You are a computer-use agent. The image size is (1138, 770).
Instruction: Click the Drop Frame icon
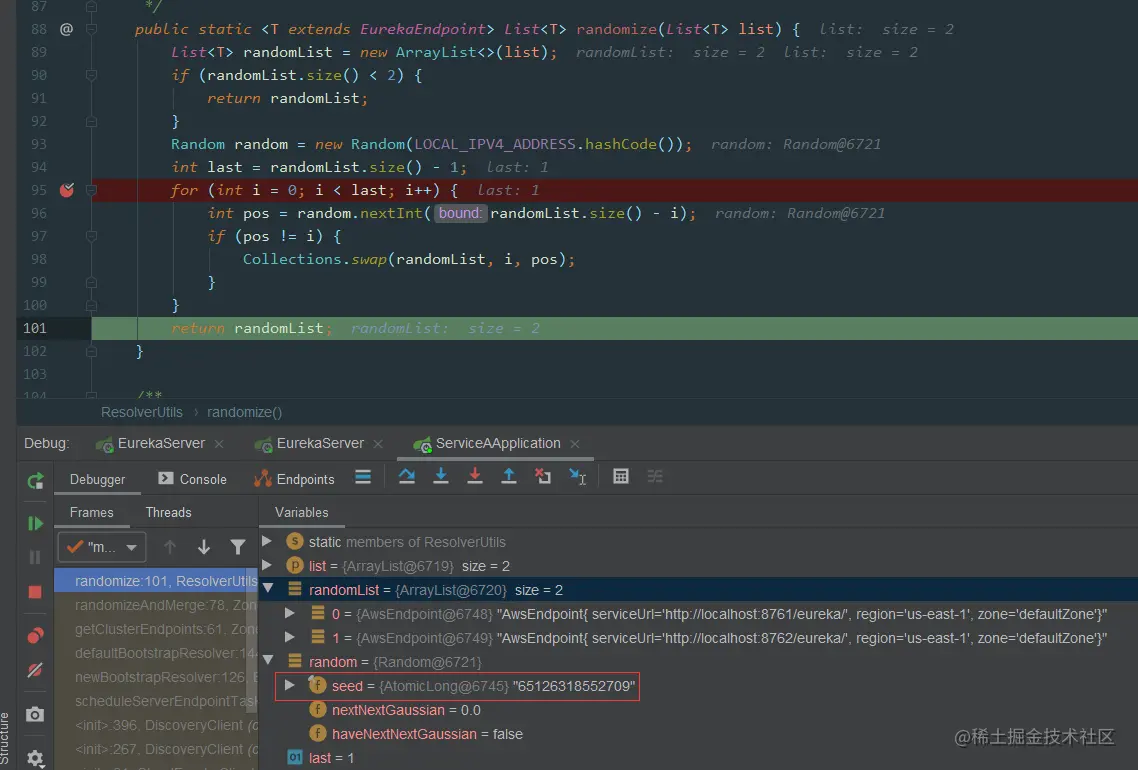click(x=542, y=476)
